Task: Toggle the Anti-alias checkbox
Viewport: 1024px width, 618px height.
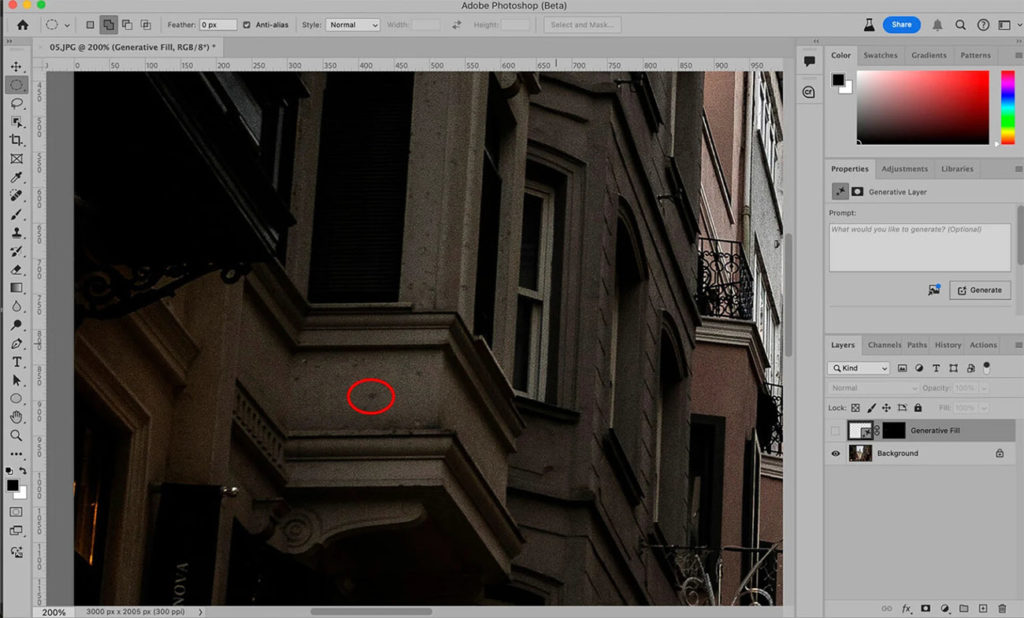Action: pos(248,24)
